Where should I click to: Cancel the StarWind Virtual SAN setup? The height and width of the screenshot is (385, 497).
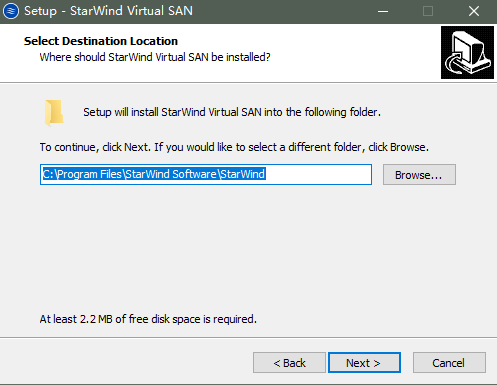(x=449, y=363)
